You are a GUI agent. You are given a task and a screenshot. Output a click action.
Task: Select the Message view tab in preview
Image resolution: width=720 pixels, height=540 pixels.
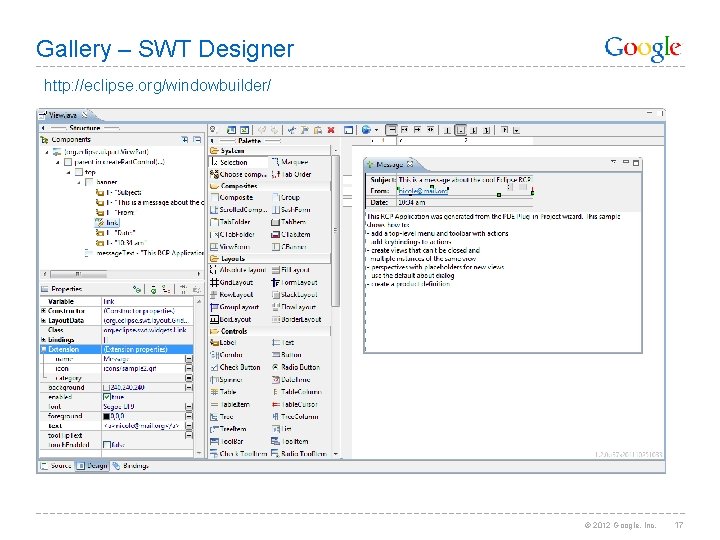tap(390, 164)
